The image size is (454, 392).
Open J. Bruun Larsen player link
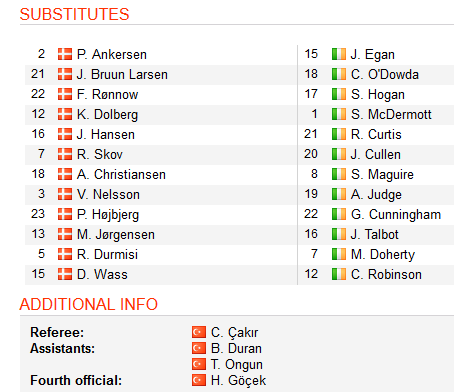[x=122, y=74]
